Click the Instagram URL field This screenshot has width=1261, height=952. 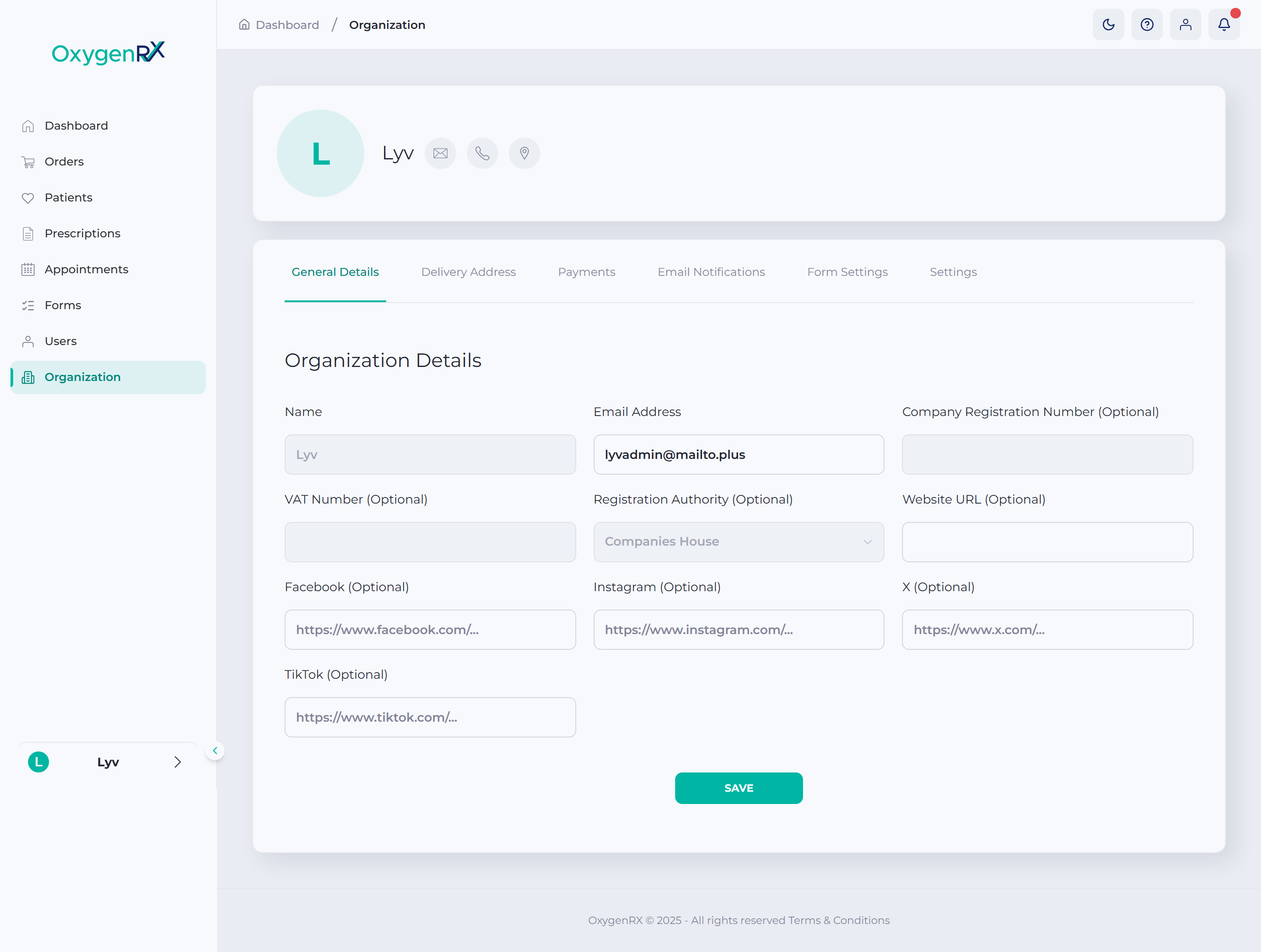739,630
